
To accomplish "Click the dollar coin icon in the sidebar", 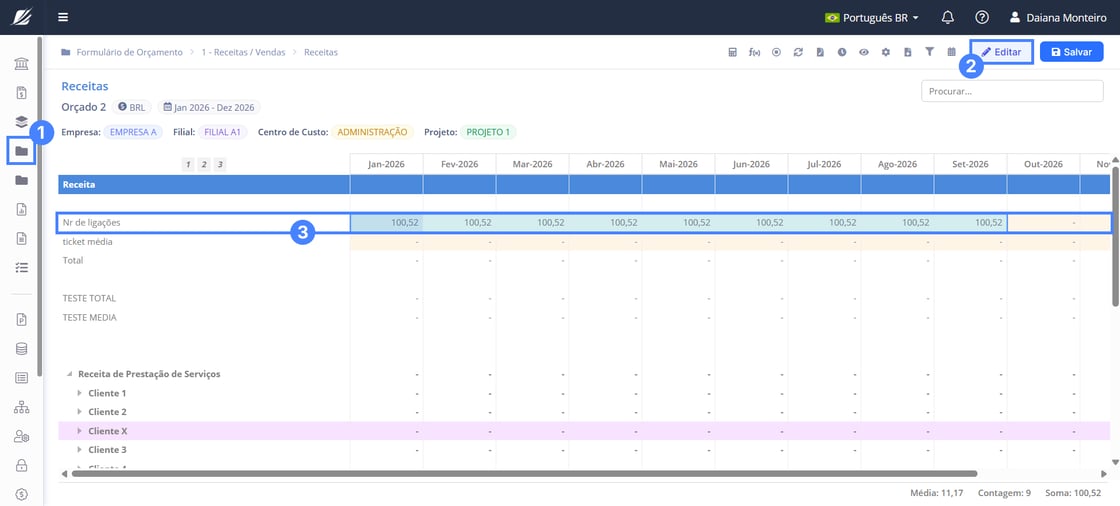I will pyautogui.click(x=21, y=494).
